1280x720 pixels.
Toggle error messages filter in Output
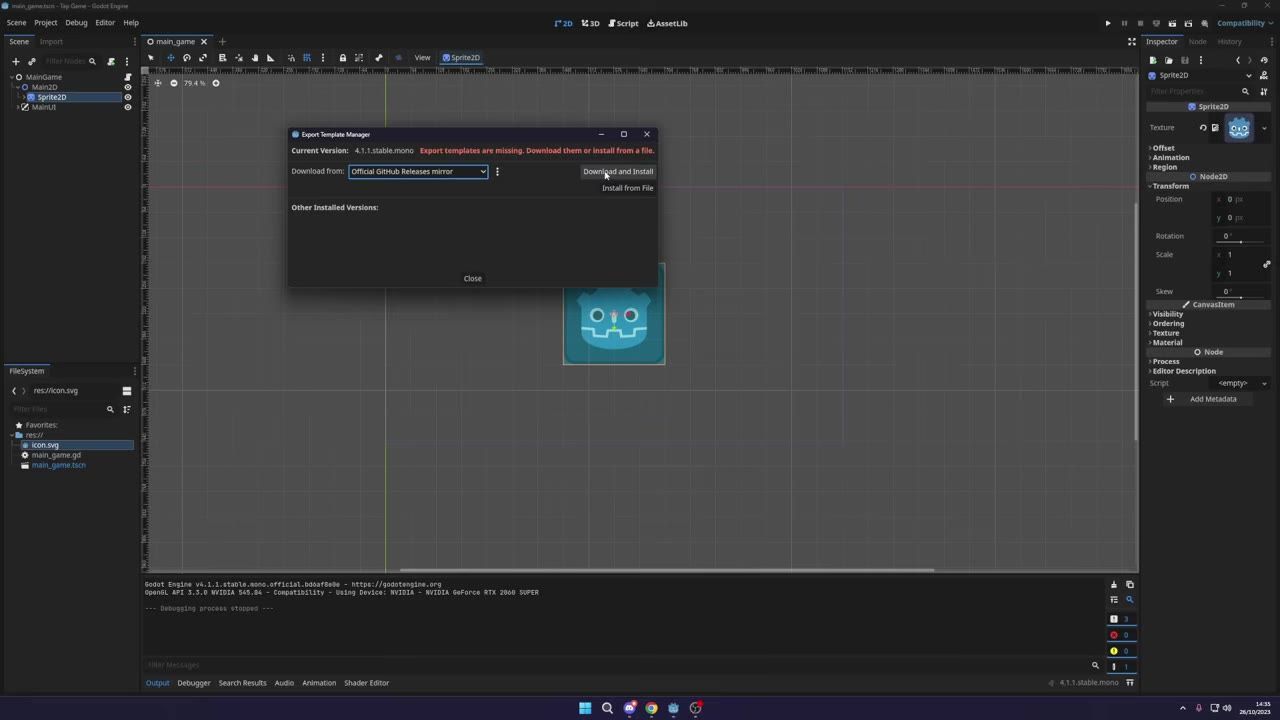pyautogui.click(x=1120, y=635)
